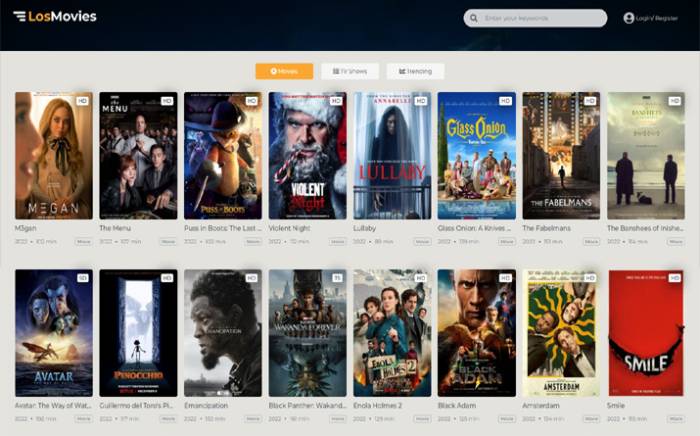Click the user account avatar icon
The image size is (700, 436).
629,18
